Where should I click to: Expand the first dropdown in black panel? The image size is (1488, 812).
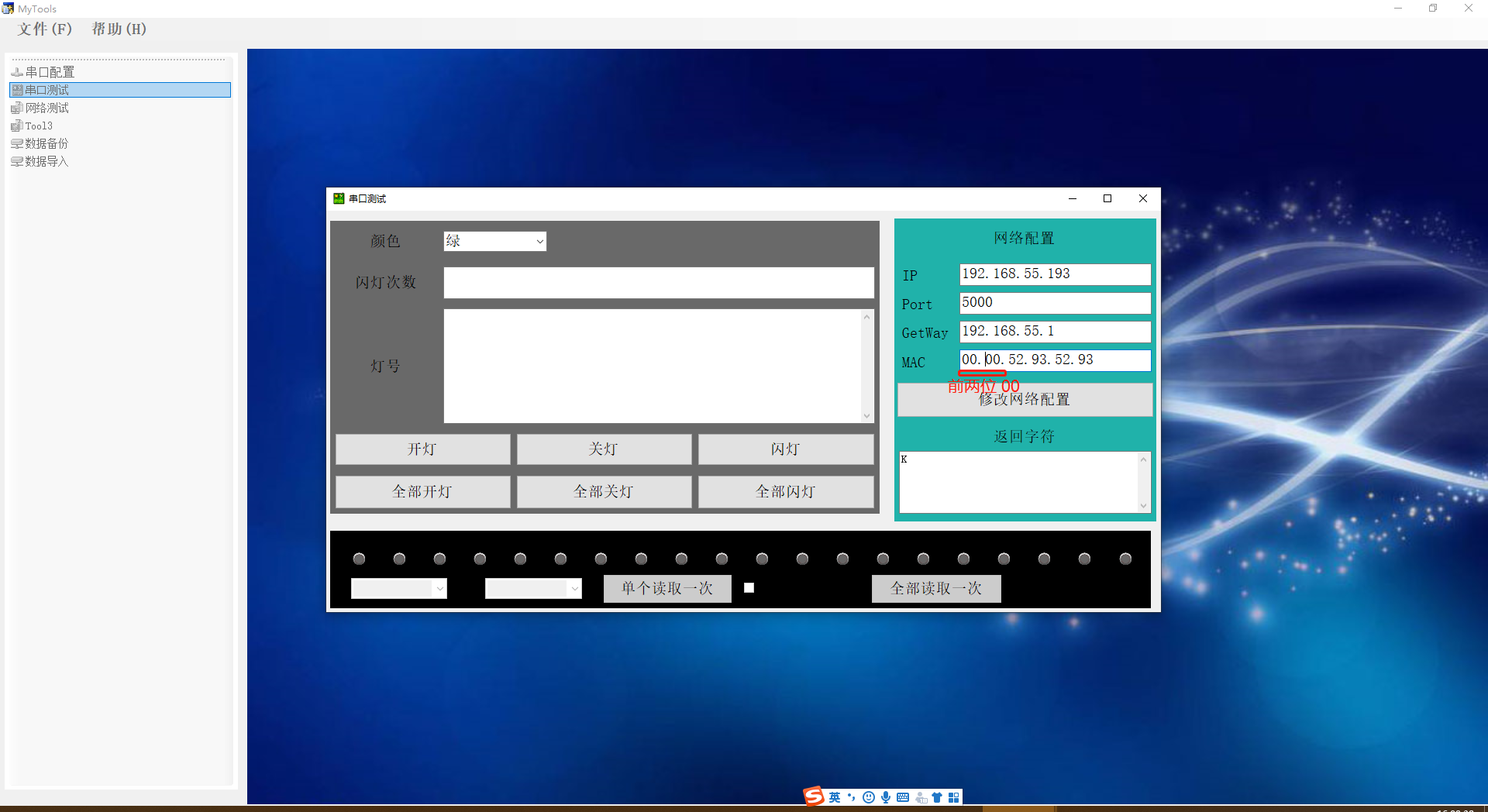coord(439,589)
